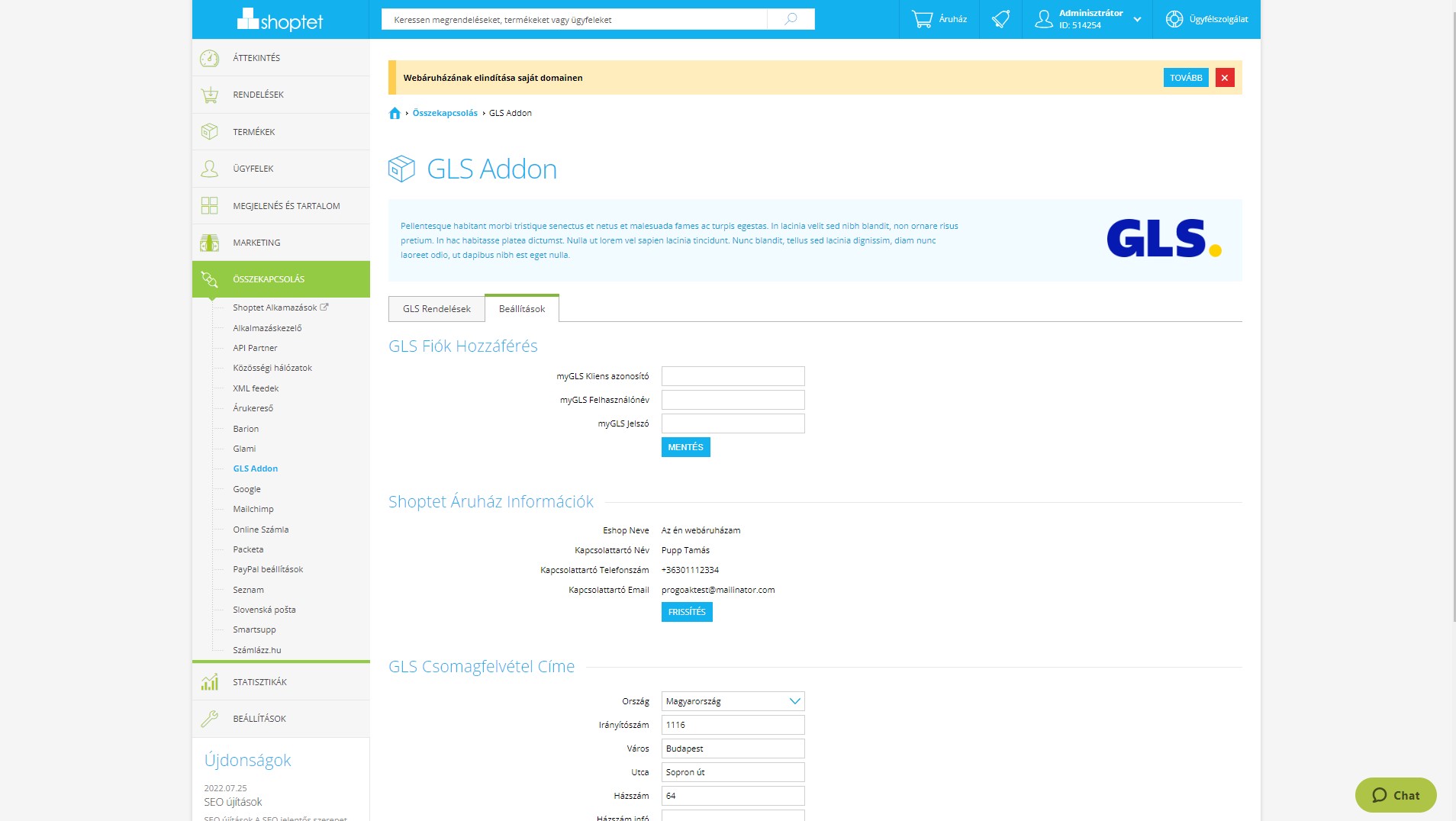Click the GLS Addon package icon
This screenshot has width=1456, height=821.
[401, 169]
